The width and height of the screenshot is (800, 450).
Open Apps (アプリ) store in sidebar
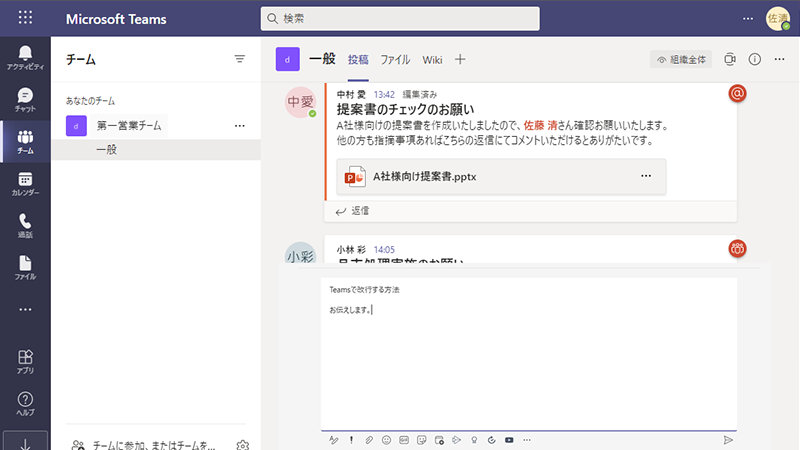[x=25, y=361]
